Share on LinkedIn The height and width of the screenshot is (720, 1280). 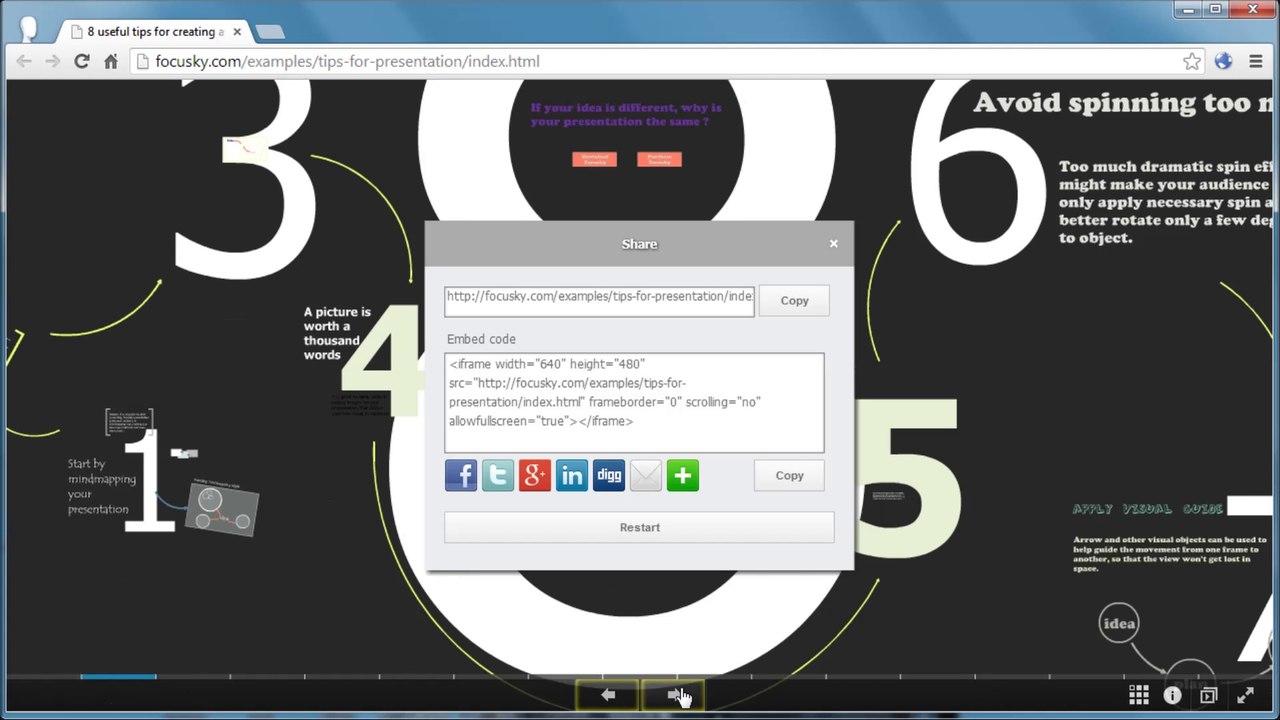click(572, 475)
